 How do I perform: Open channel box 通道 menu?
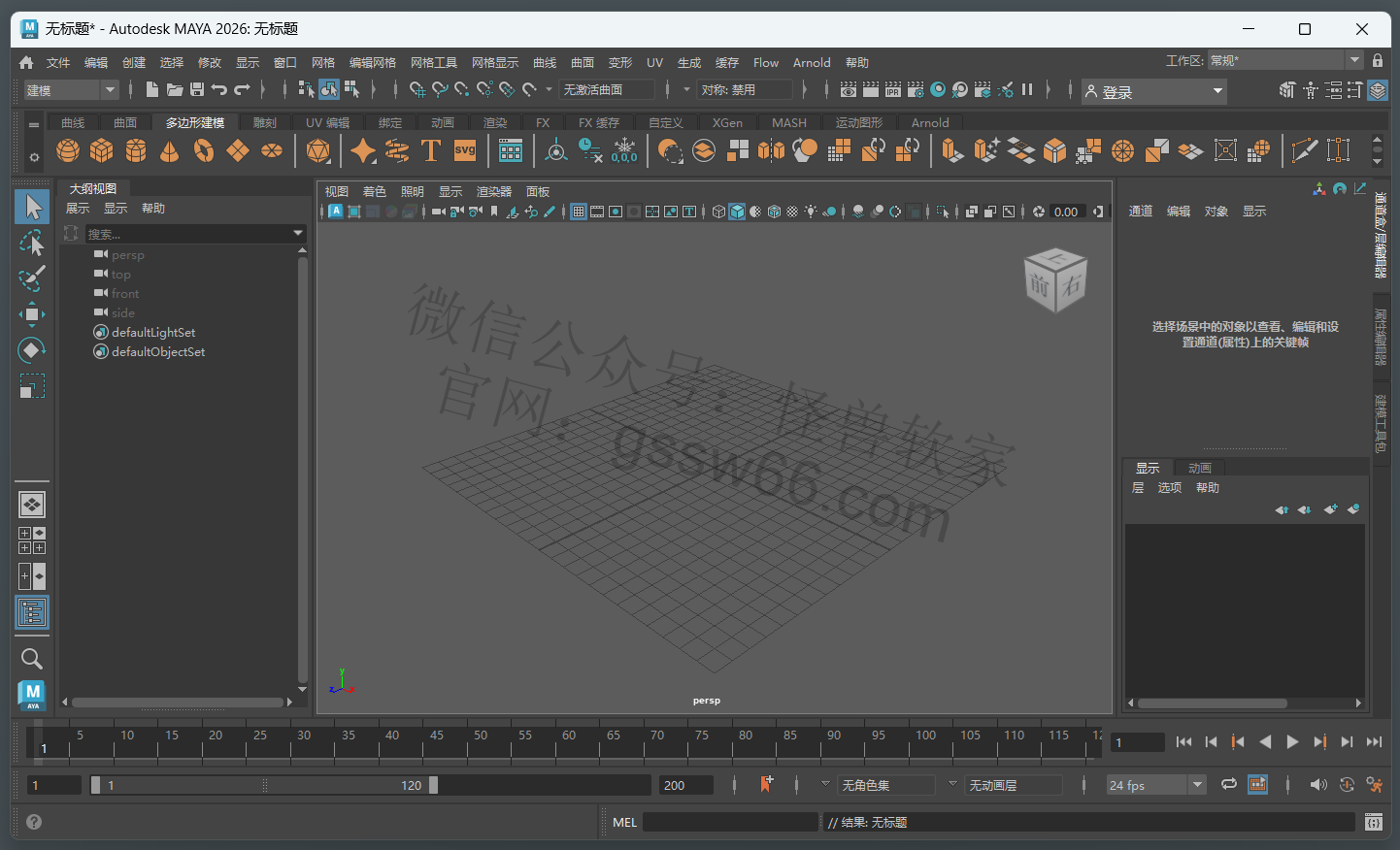point(1141,211)
